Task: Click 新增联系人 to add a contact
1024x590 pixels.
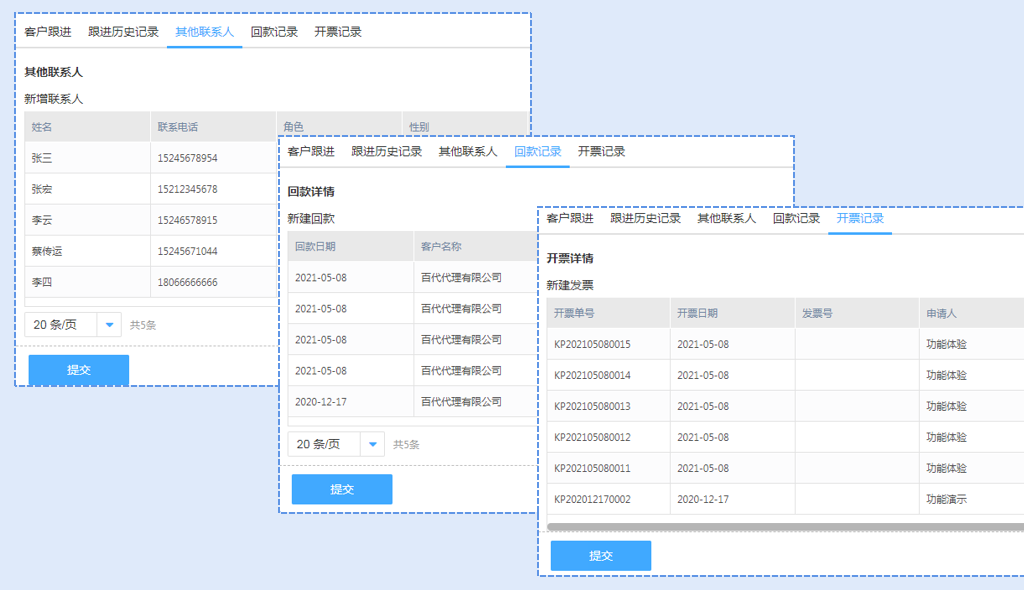Action: pos(54,99)
